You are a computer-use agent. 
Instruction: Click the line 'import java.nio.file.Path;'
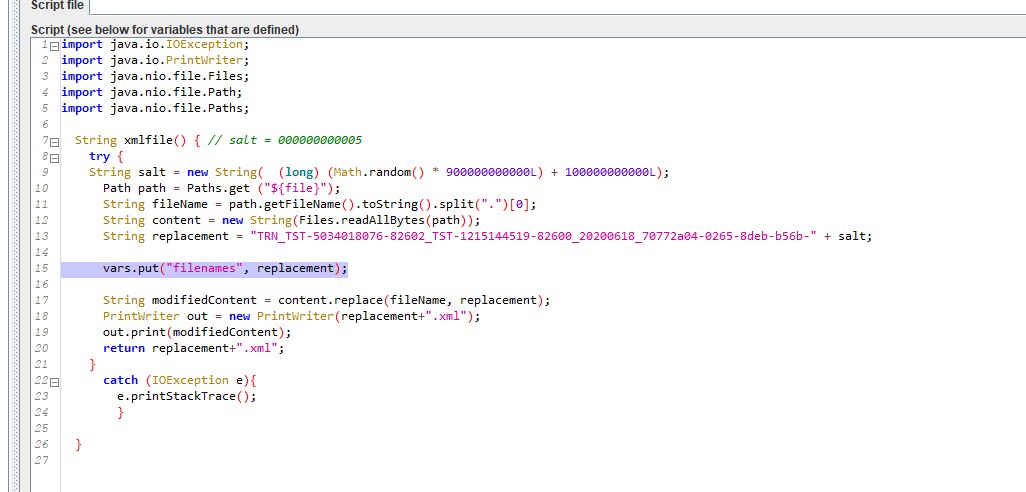pyautogui.click(x=152, y=92)
